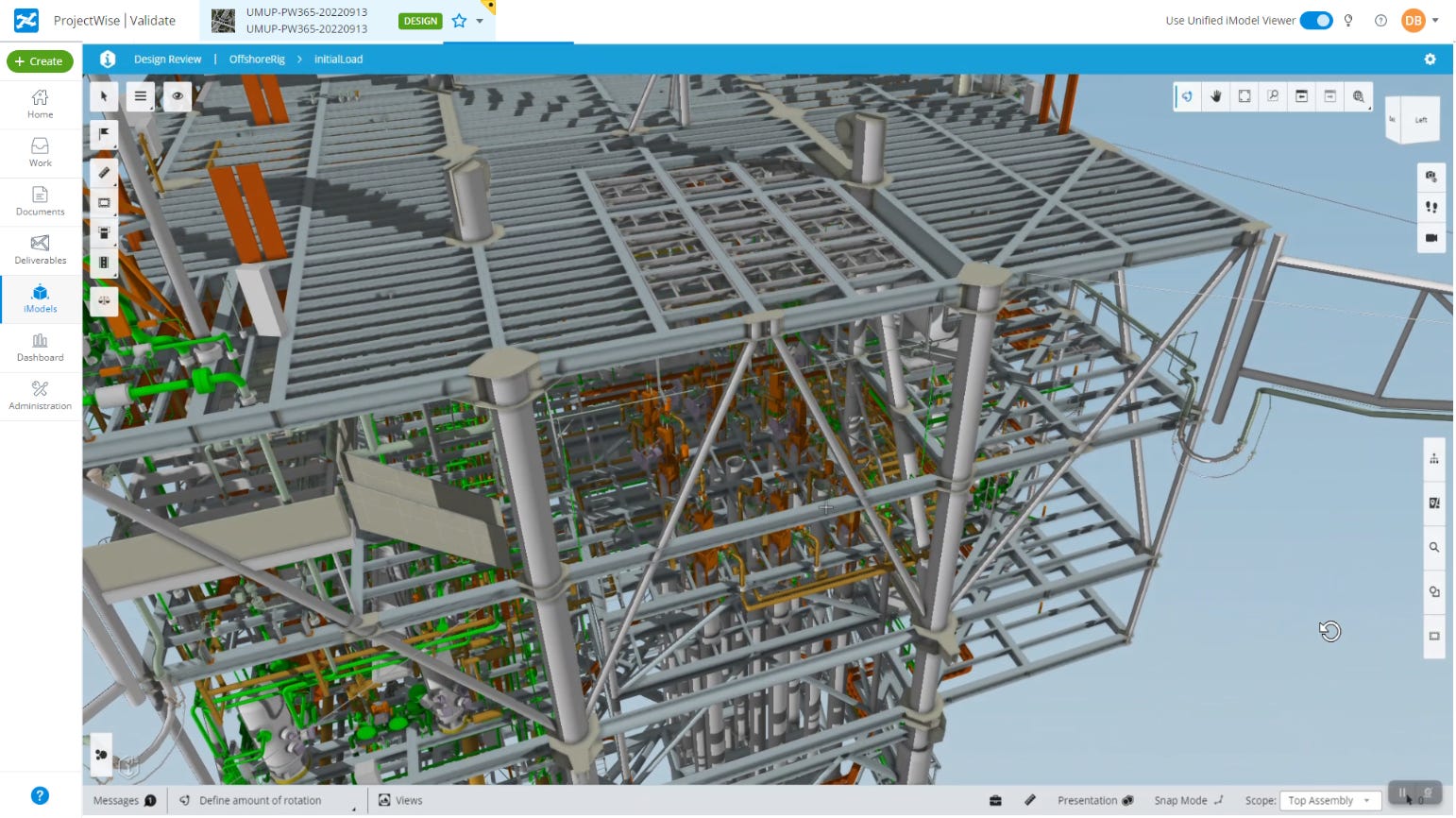Activate the walk footsteps tool
Image resolution: width=1456 pixels, height=818 pixels.
(1431, 207)
